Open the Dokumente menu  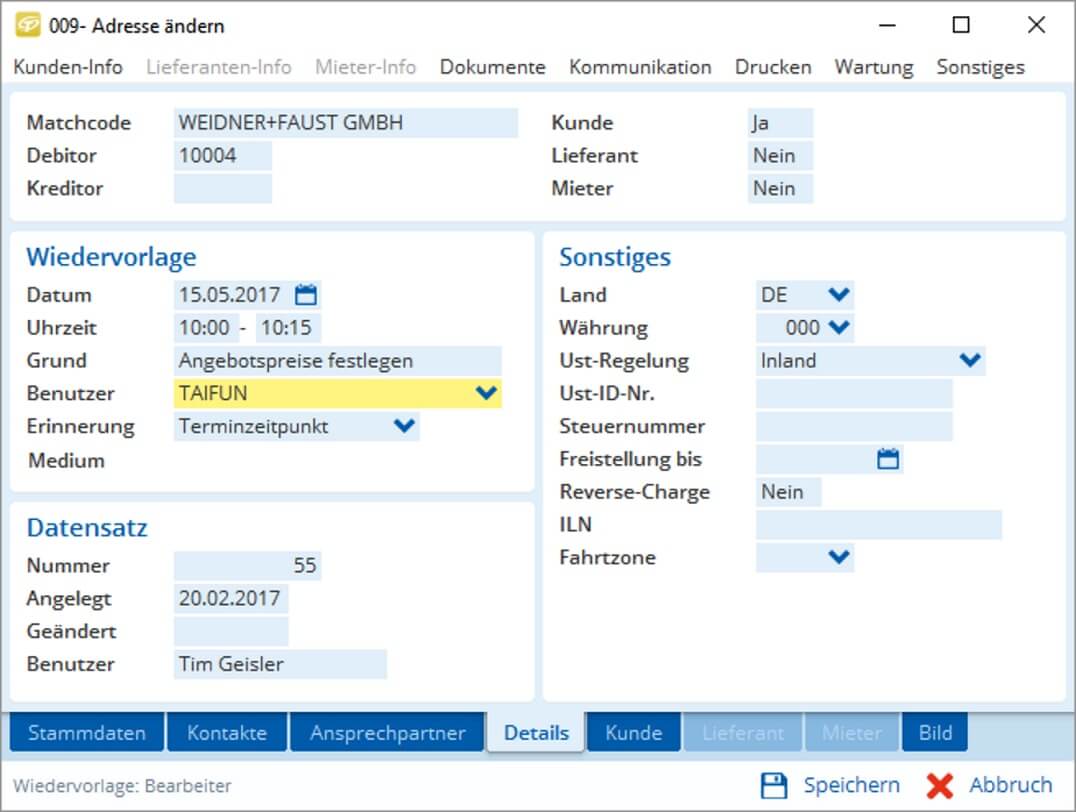(492, 67)
